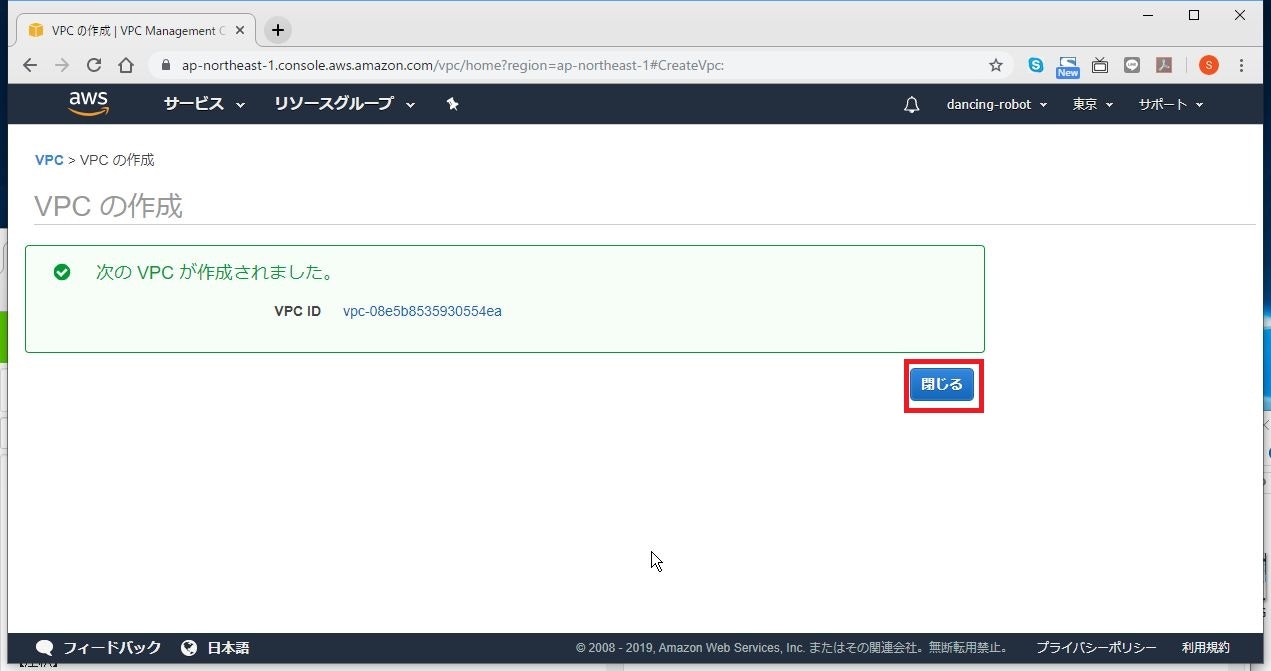This screenshot has width=1271, height=671.
Task: Open a new browser tab
Action: click(278, 30)
